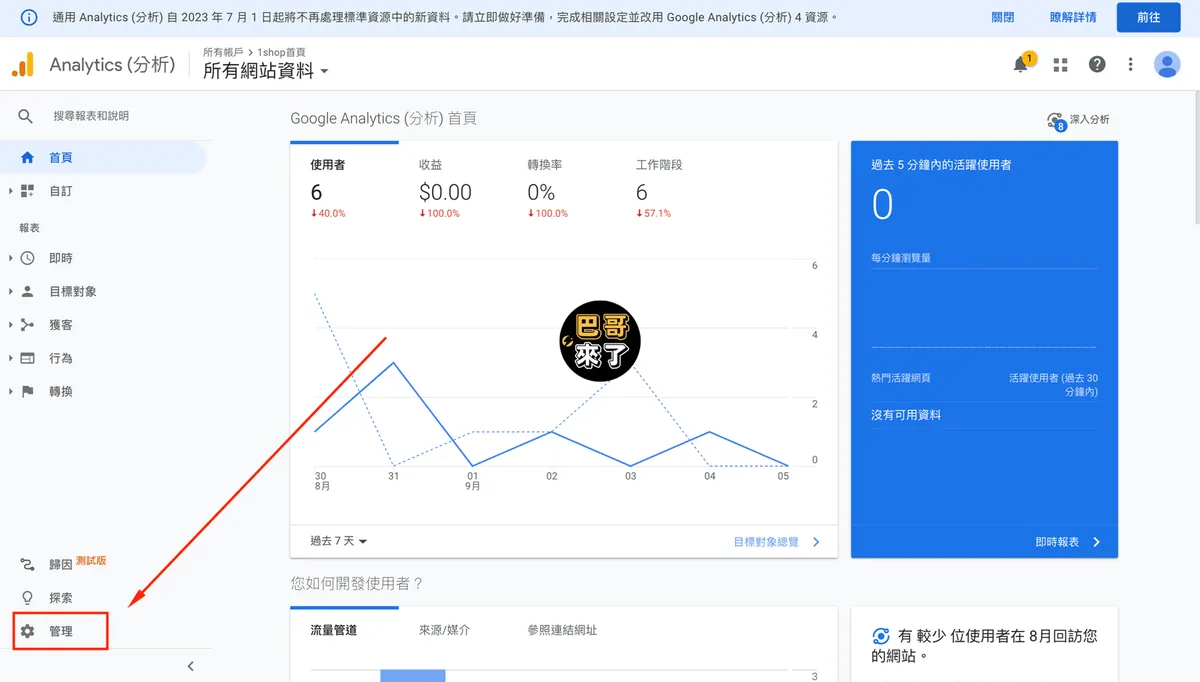This screenshot has height=682, width=1200.
Task: Select the 工作階段 metric tab
Action: point(670,187)
